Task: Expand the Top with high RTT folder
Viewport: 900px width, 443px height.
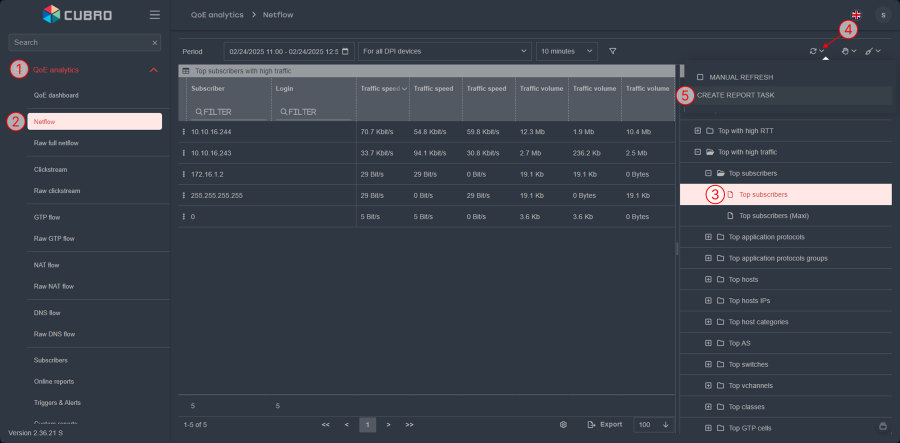Action: coord(696,131)
